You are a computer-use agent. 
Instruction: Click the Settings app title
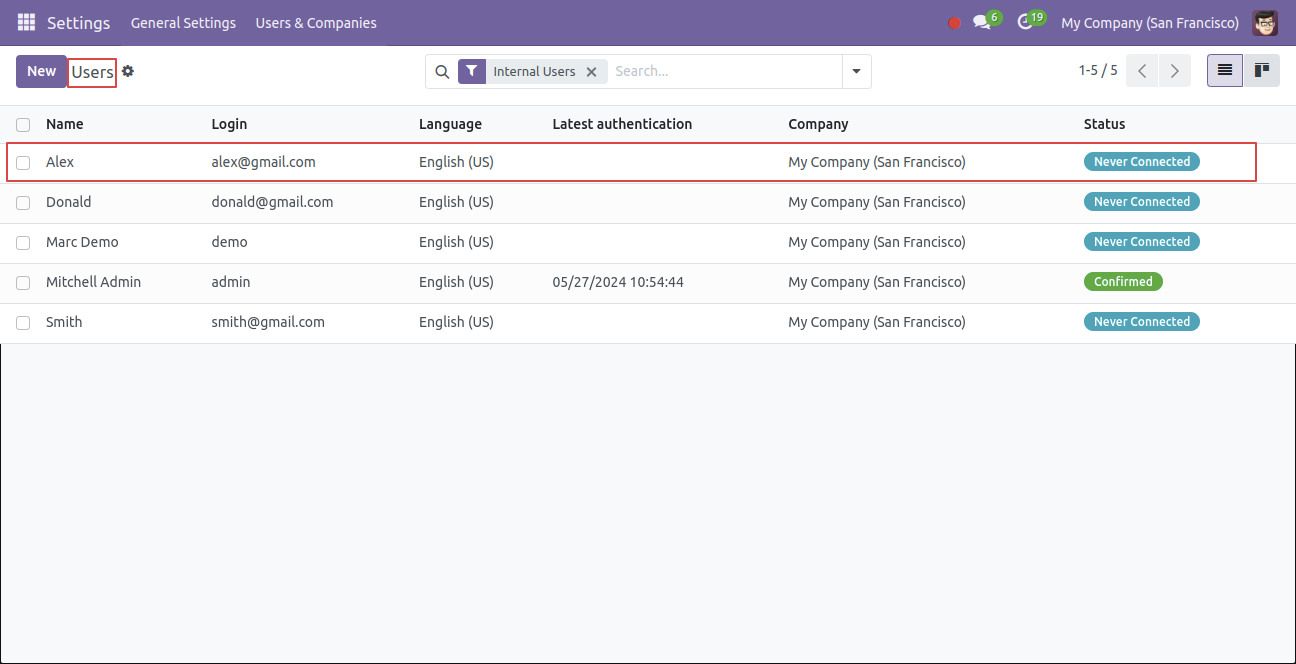coord(79,23)
